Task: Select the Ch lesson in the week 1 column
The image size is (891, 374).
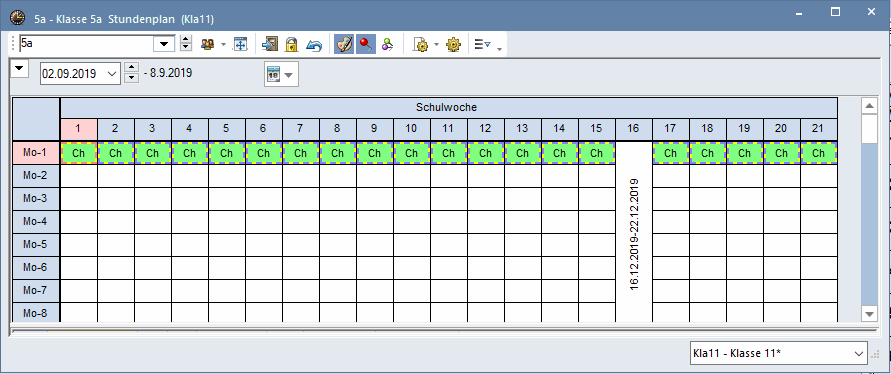Action: pyautogui.click(x=78, y=153)
